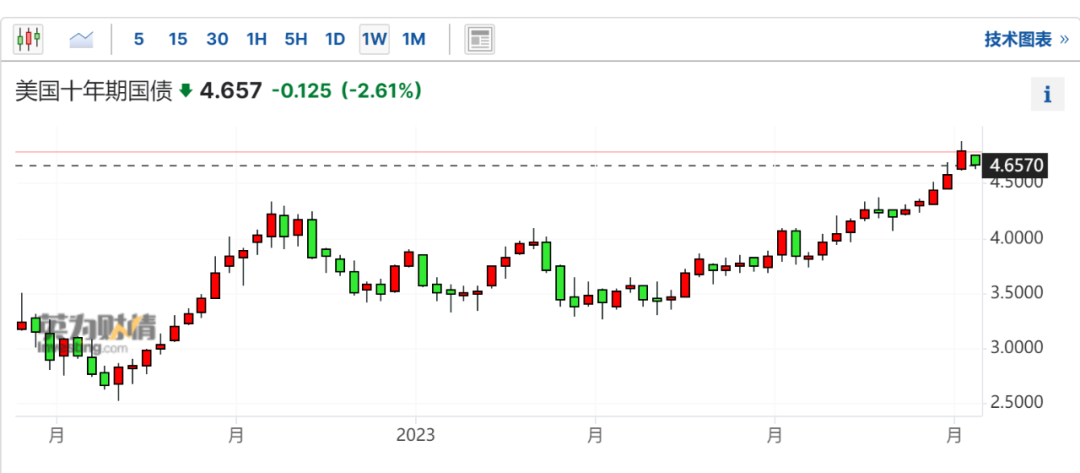Click the blue info icon

click(1047, 94)
